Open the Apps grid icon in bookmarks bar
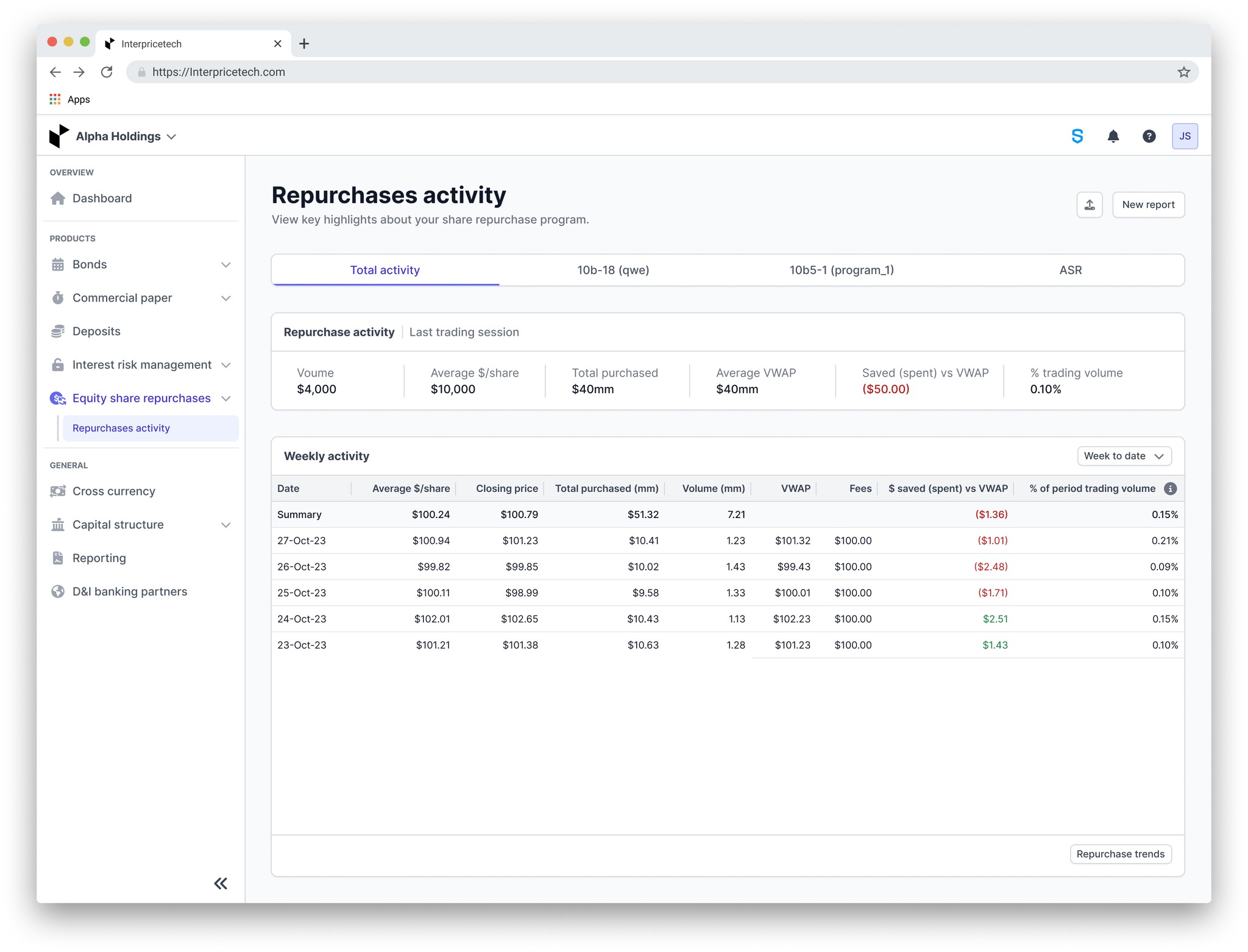The height and width of the screenshot is (952, 1248). tap(55, 99)
